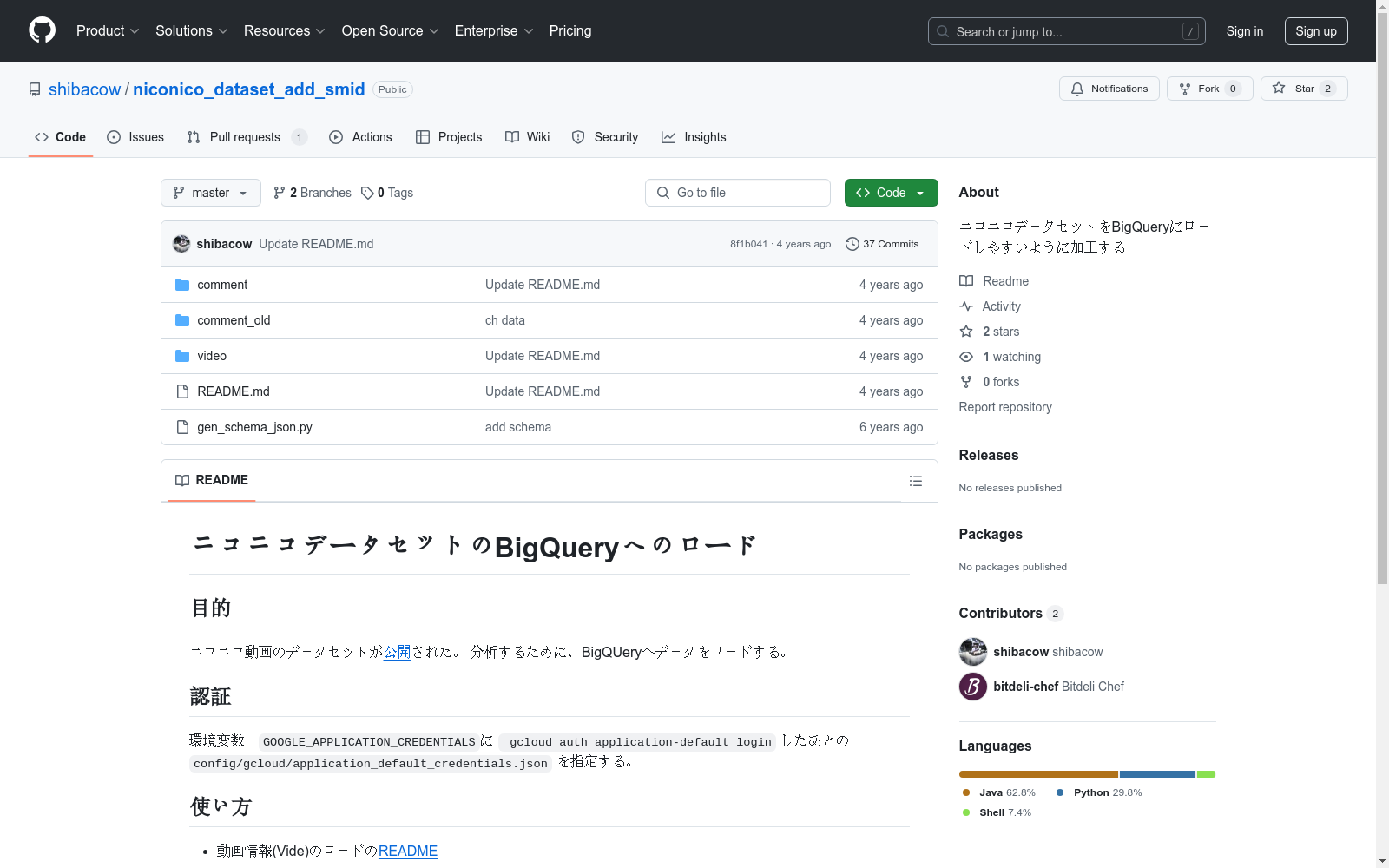Open the master branch dropdown
Viewport: 1389px width, 868px height.
point(211,193)
